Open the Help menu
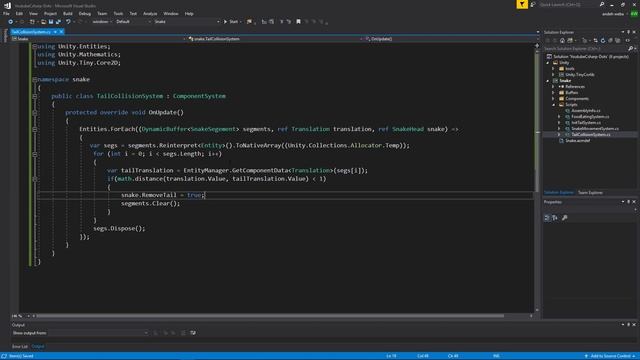 tap(189, 13)
